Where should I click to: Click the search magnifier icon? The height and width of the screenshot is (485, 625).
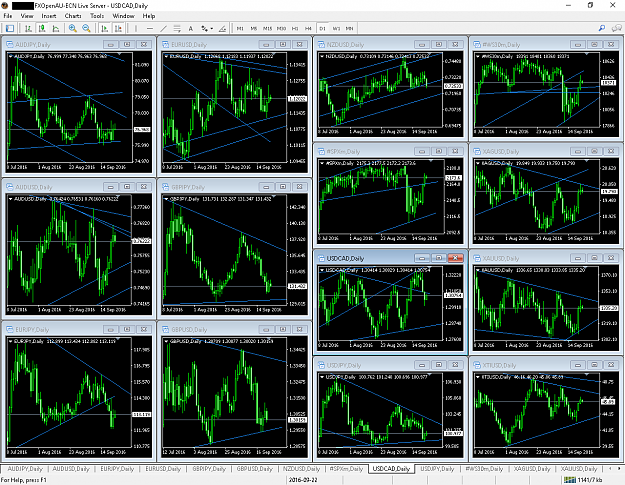point(602,28)
